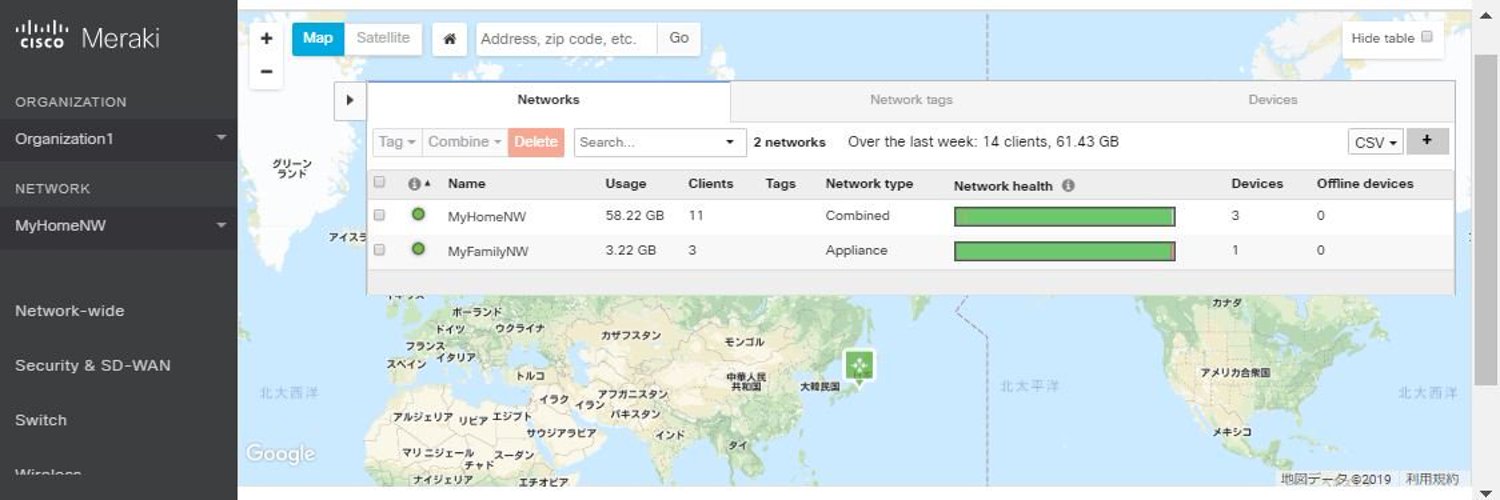Zoom out on the map with minus

pos(266,71)
